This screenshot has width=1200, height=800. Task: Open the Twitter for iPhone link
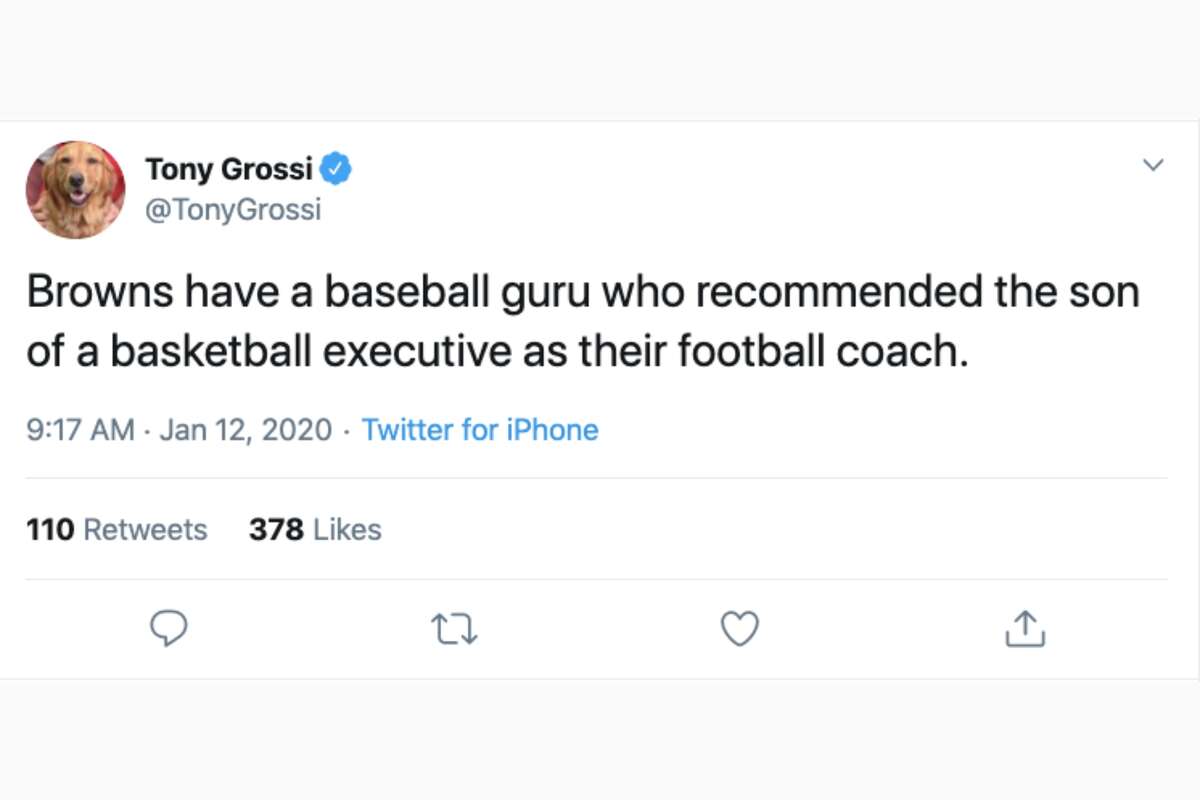click(480, 429)
